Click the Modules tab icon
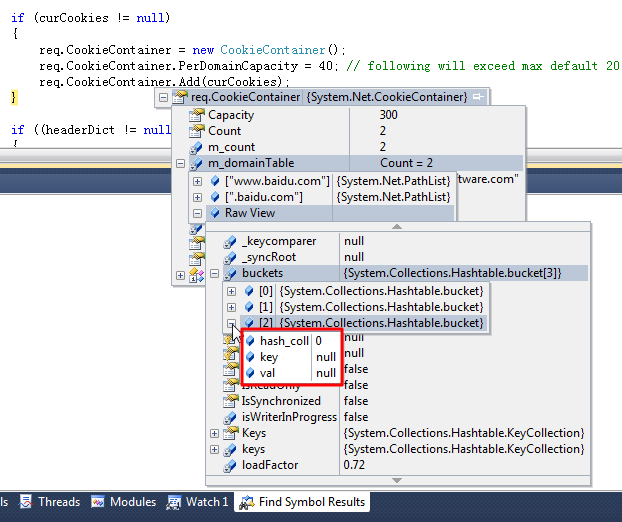This screenshot has height=522, width=622. pyautogui.click(x=98, y=502)
